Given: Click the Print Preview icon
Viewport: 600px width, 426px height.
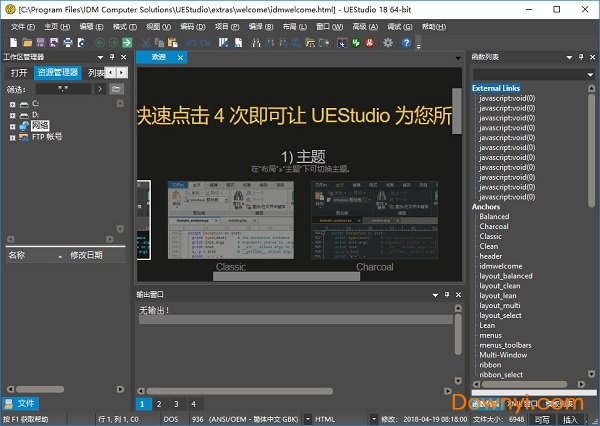Looking at the screenshot, I should [81, 42].
